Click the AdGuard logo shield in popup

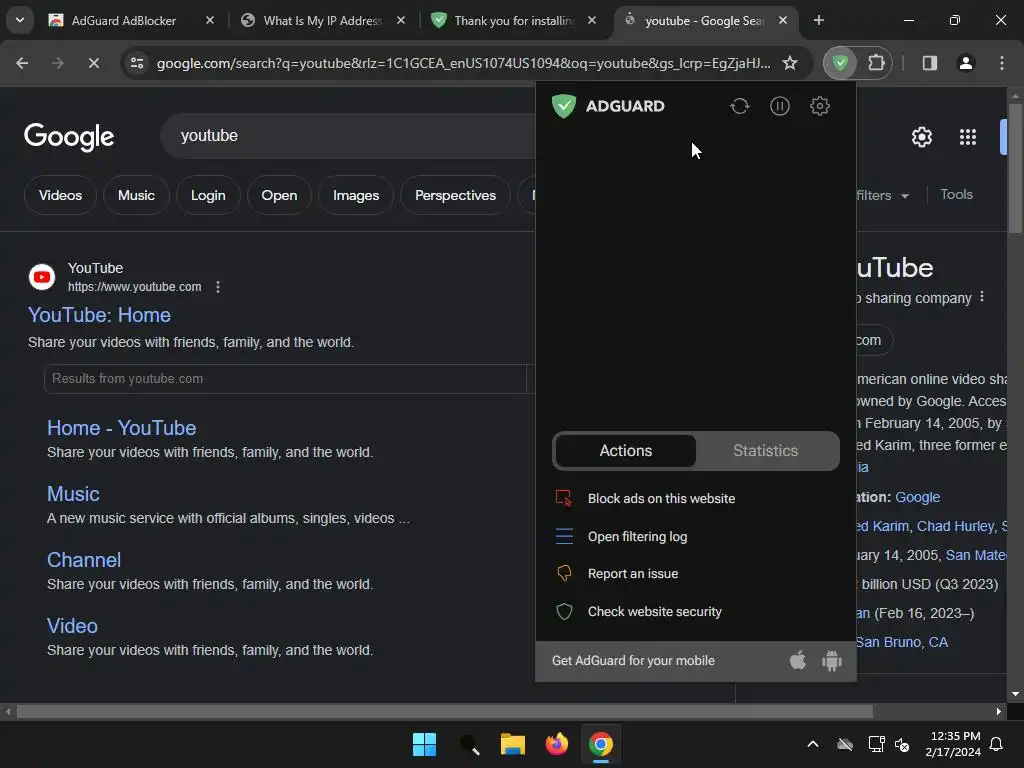click(x=564, y=106)
